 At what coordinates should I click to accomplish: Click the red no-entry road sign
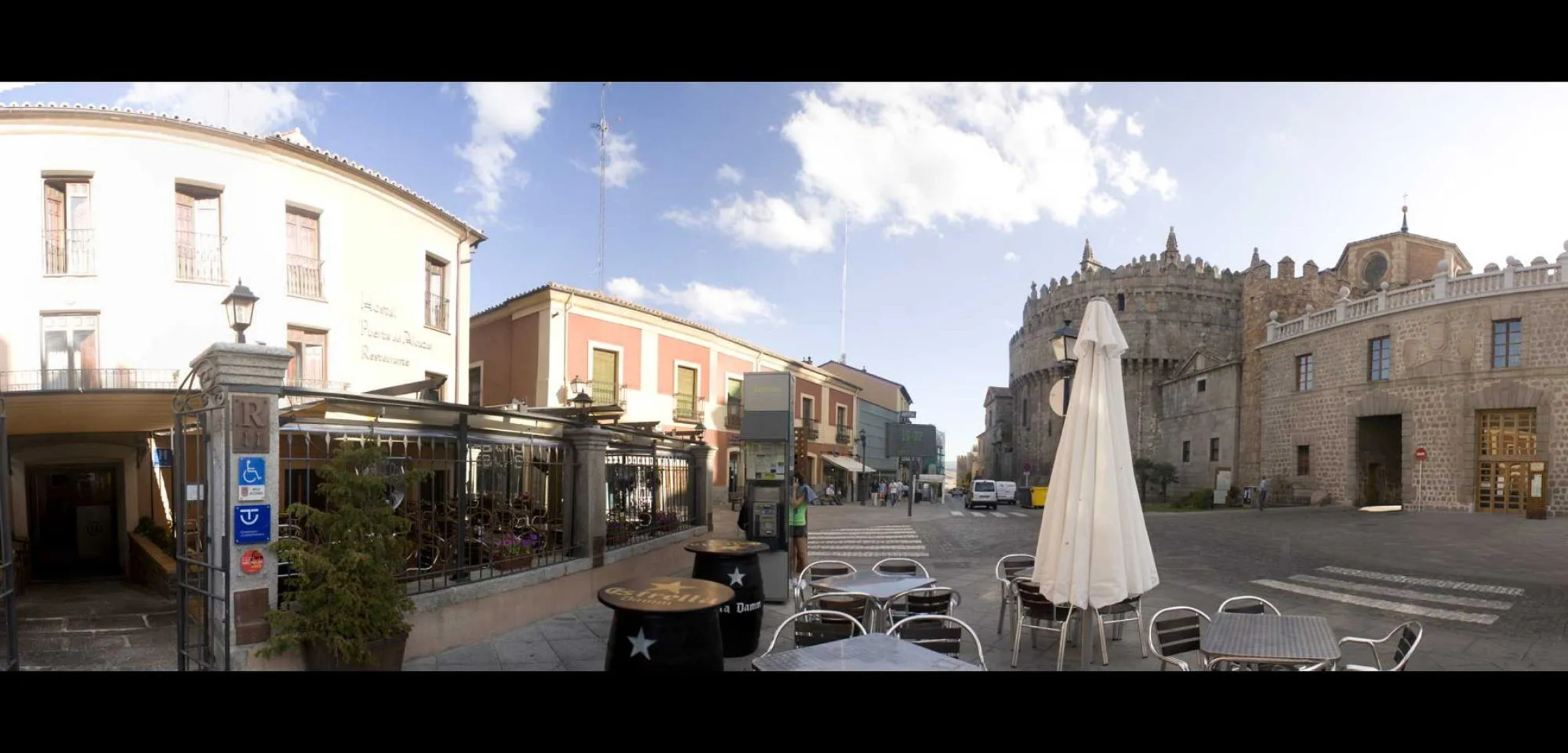pyautogui.click(x=1421, y=454)
